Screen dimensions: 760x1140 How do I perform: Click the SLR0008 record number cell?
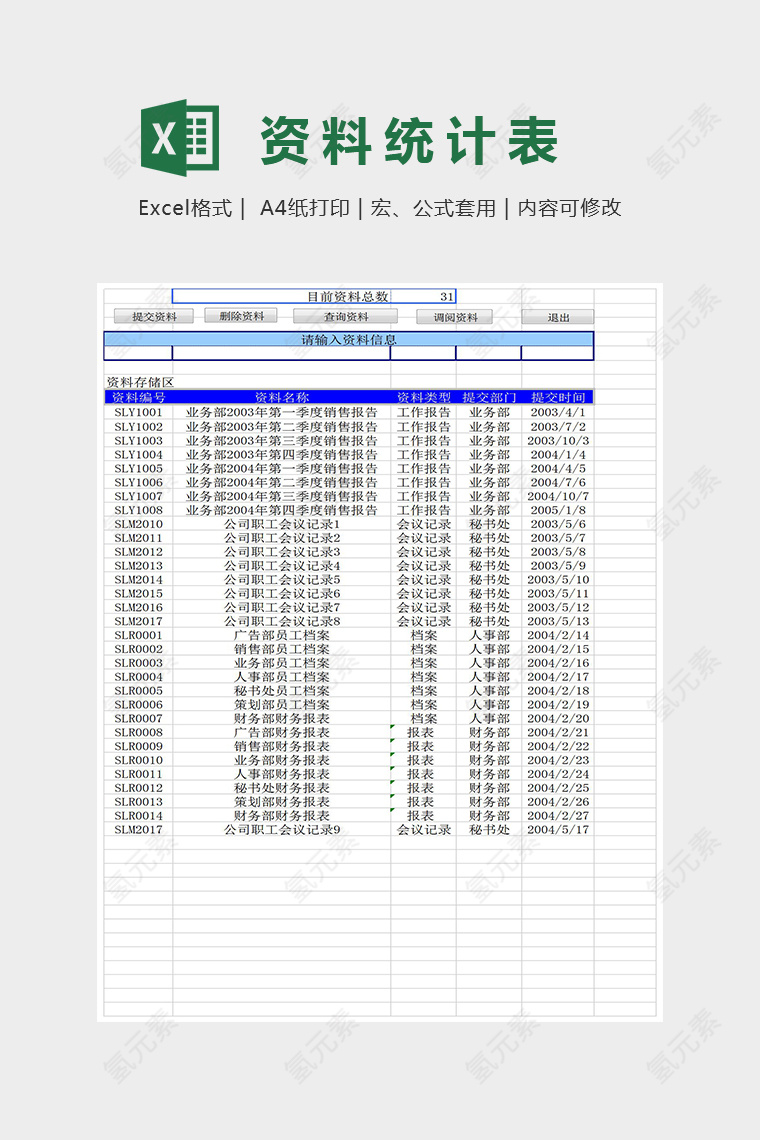[x=138, y=732]
